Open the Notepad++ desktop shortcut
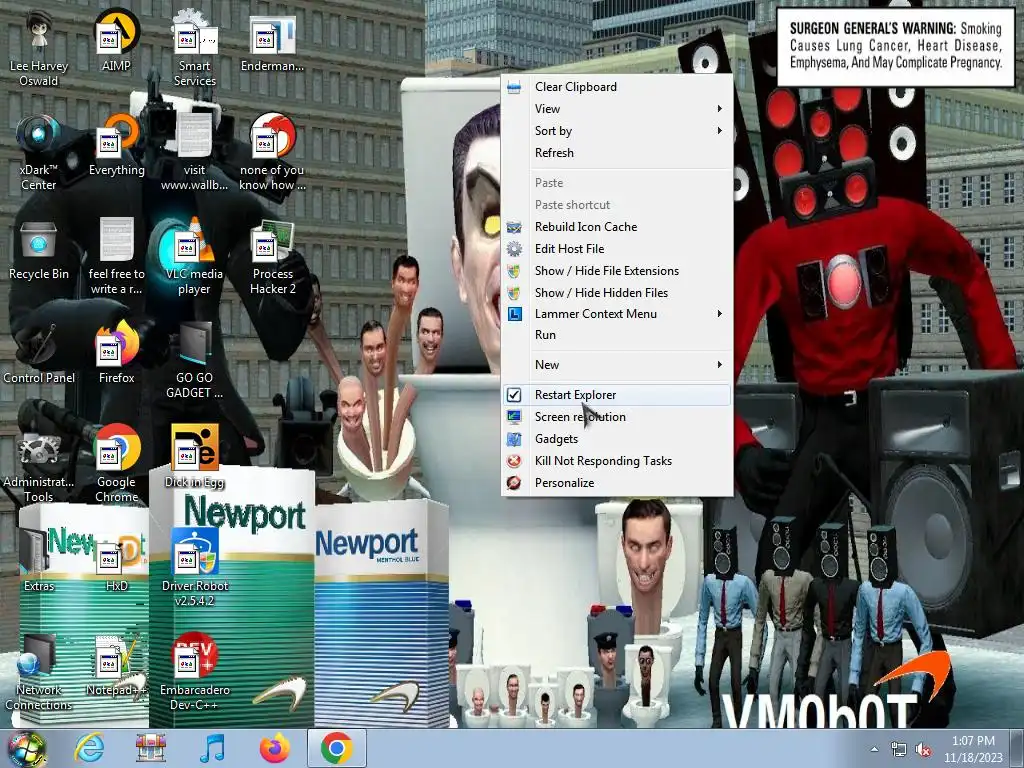 pos(116,665)
